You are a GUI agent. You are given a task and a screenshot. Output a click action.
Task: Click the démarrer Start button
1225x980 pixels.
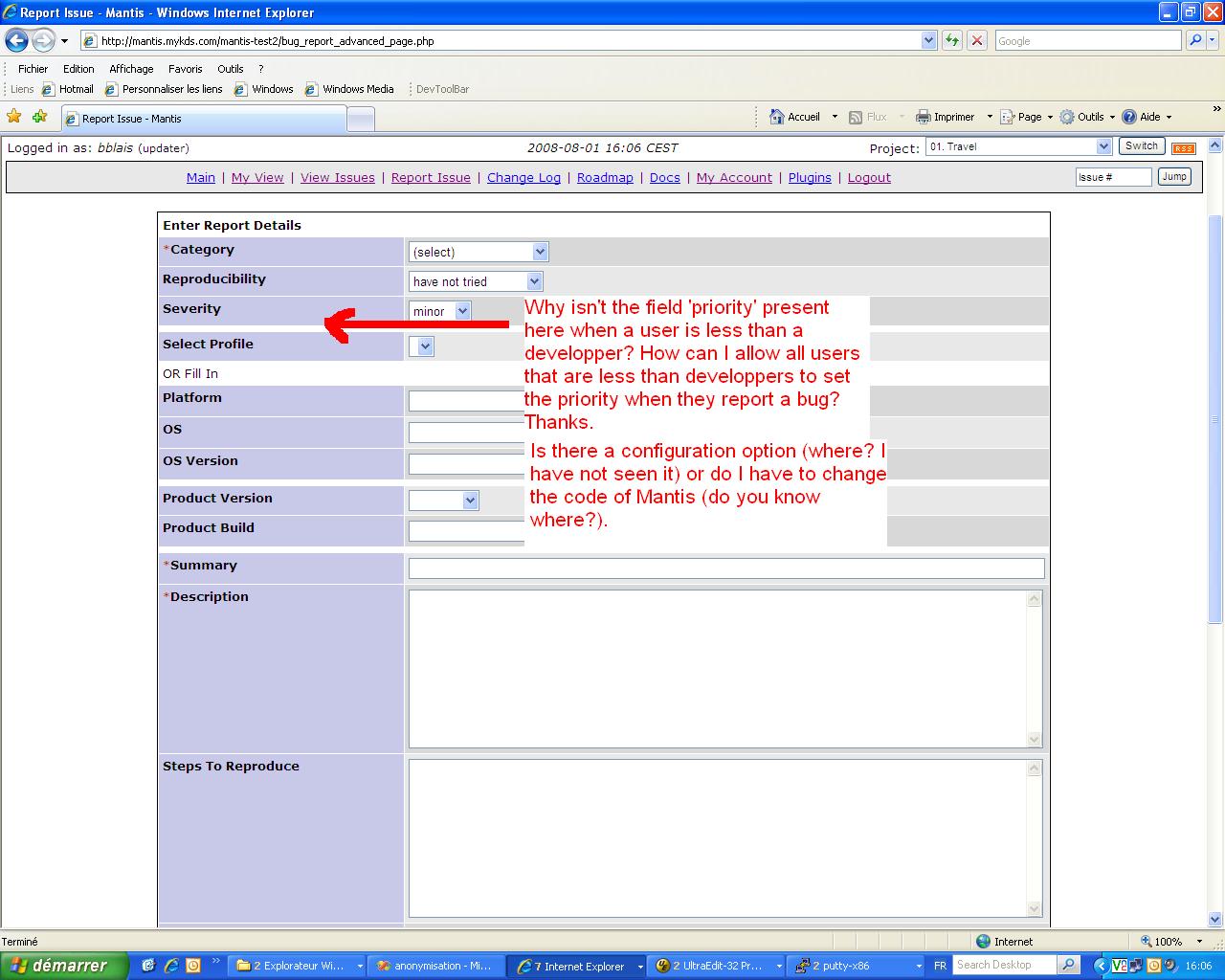coord(64,966)
